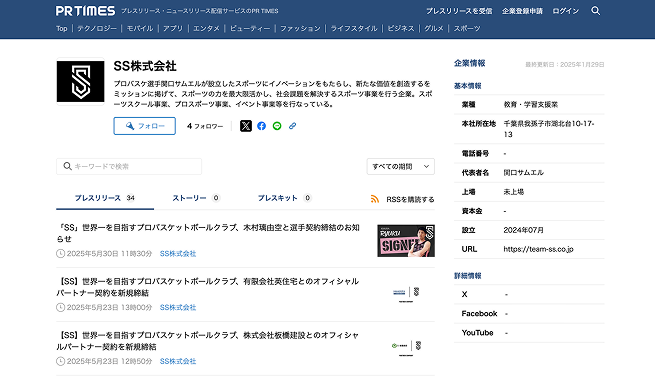Select the プレスリリース tab
This screenshot has height=376, width=655.
pyautogui.click(x=105, y=198)
